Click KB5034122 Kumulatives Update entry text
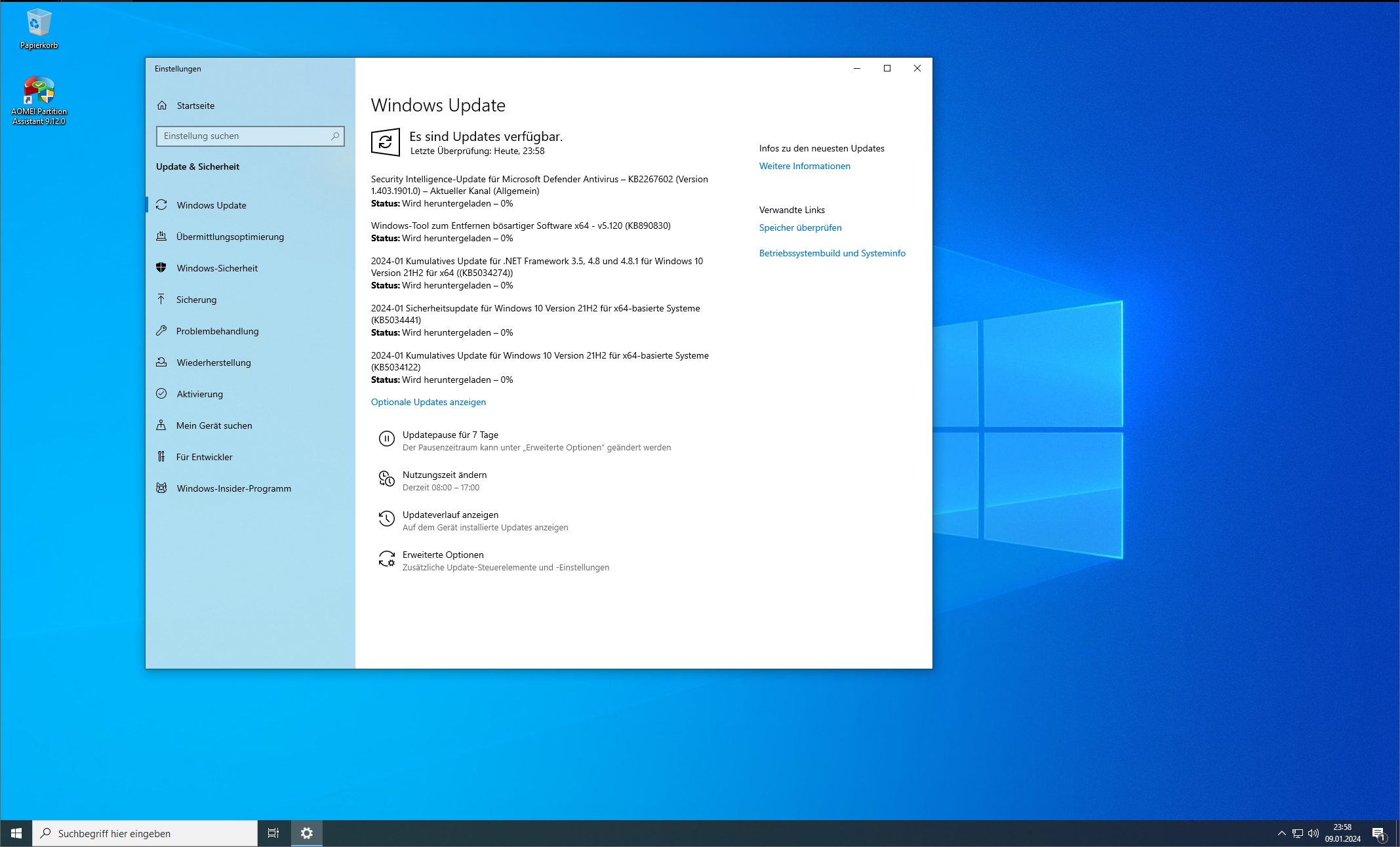Screen dimensions: 1400x847 (540, 361)
